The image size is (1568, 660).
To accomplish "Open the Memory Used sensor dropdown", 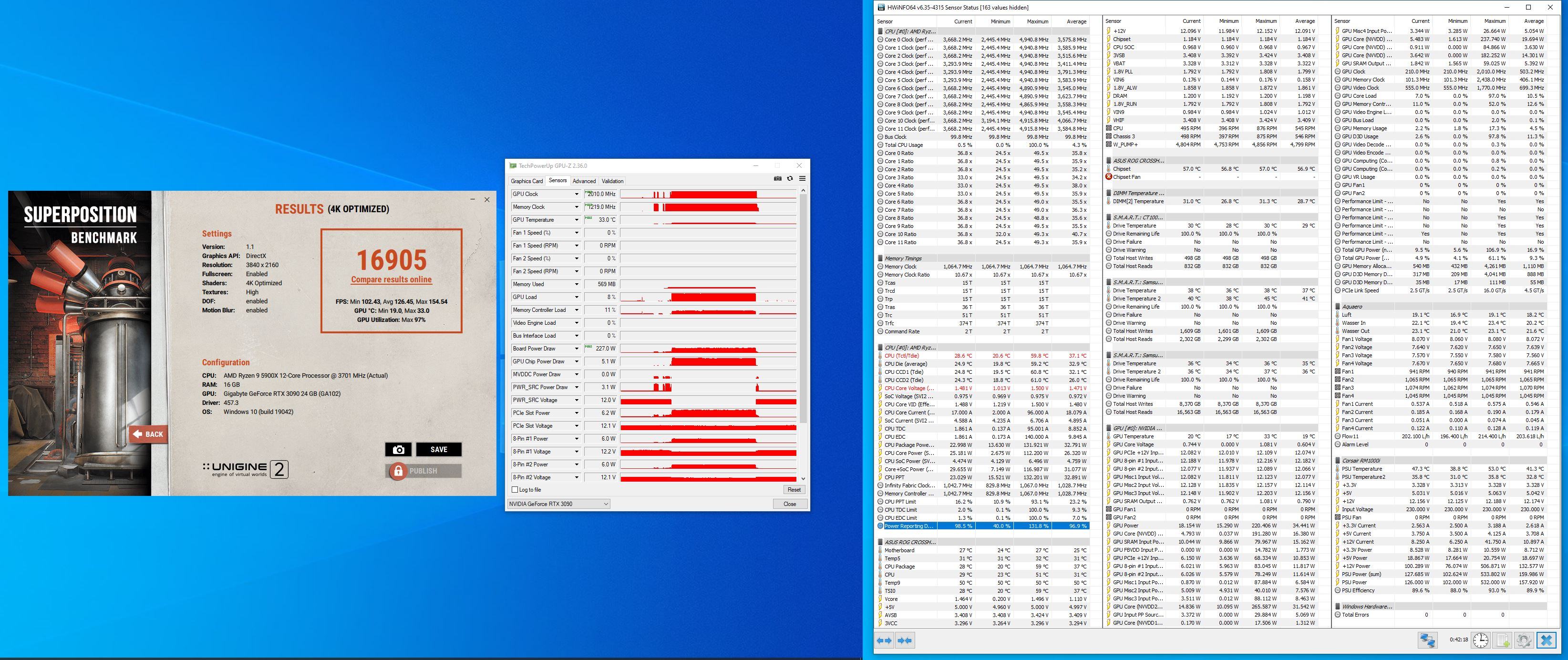I will [x=577, y=284].
